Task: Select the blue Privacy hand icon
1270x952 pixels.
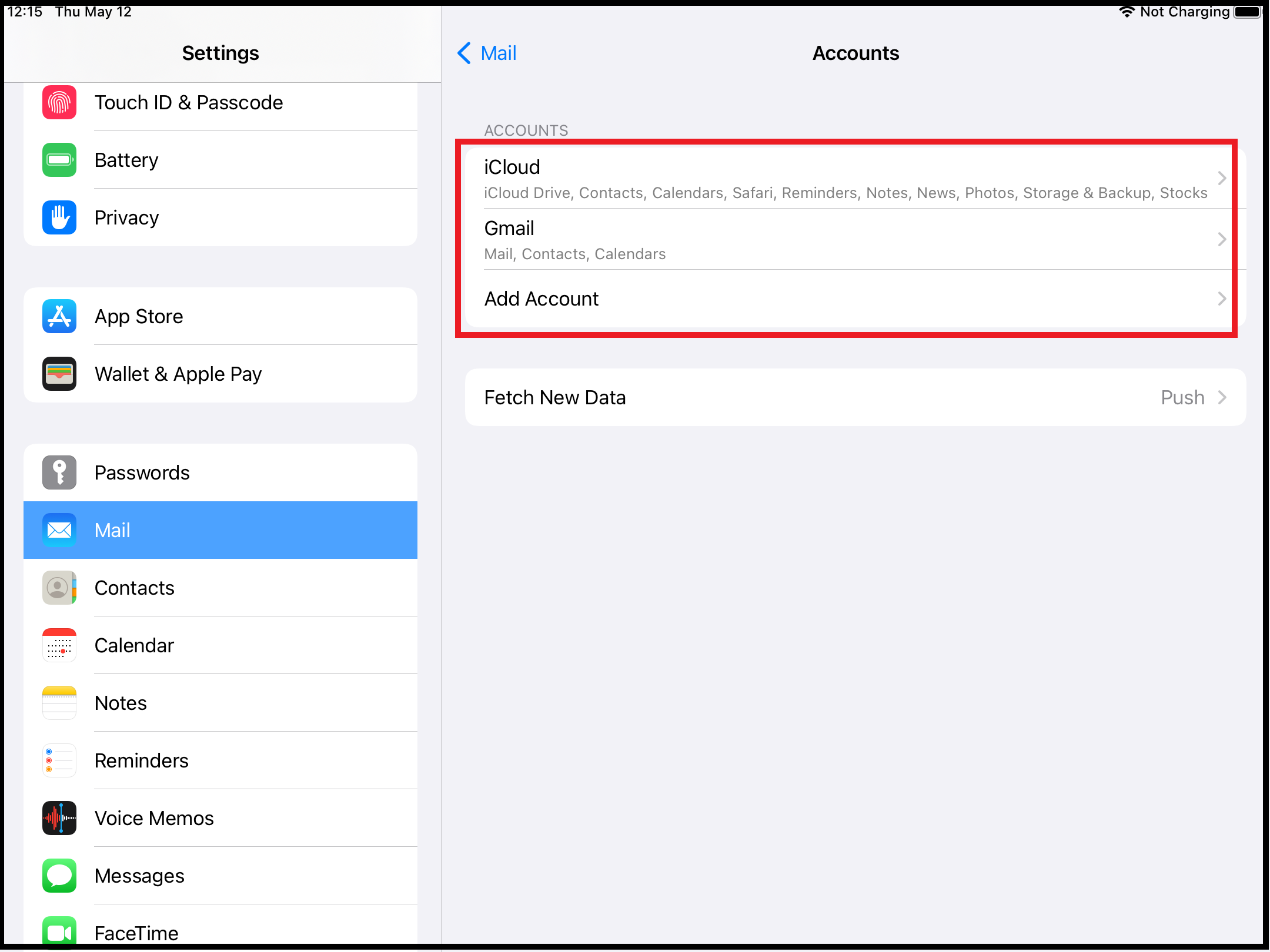Action: click(x=59, y=217)
